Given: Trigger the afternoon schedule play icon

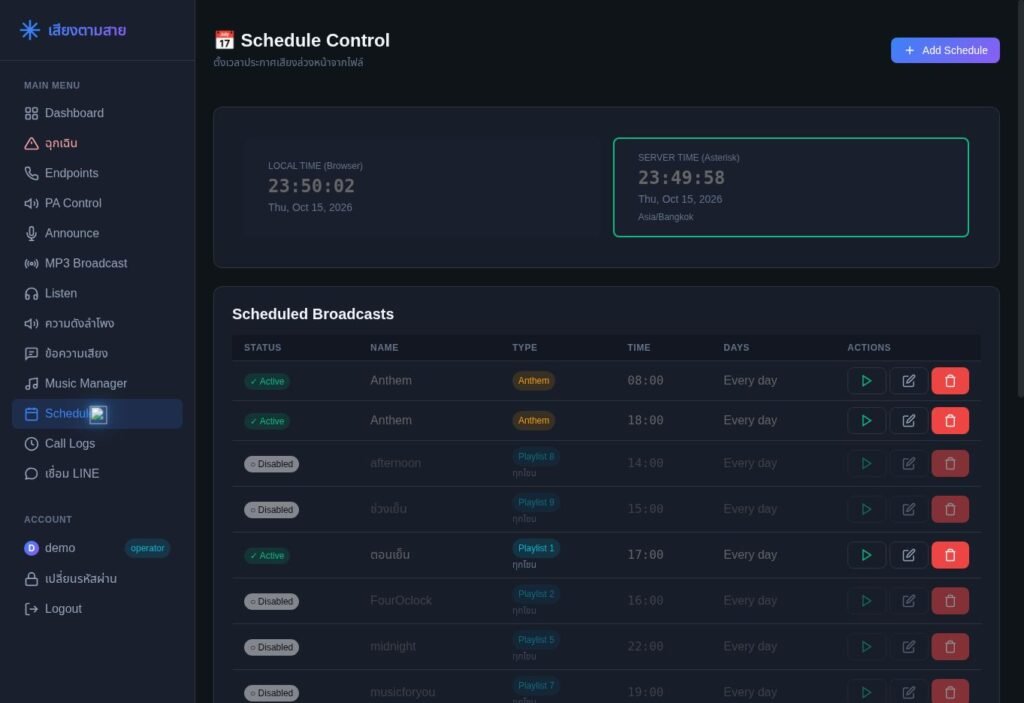Looking at the screenshot, I should coord(866,463).
